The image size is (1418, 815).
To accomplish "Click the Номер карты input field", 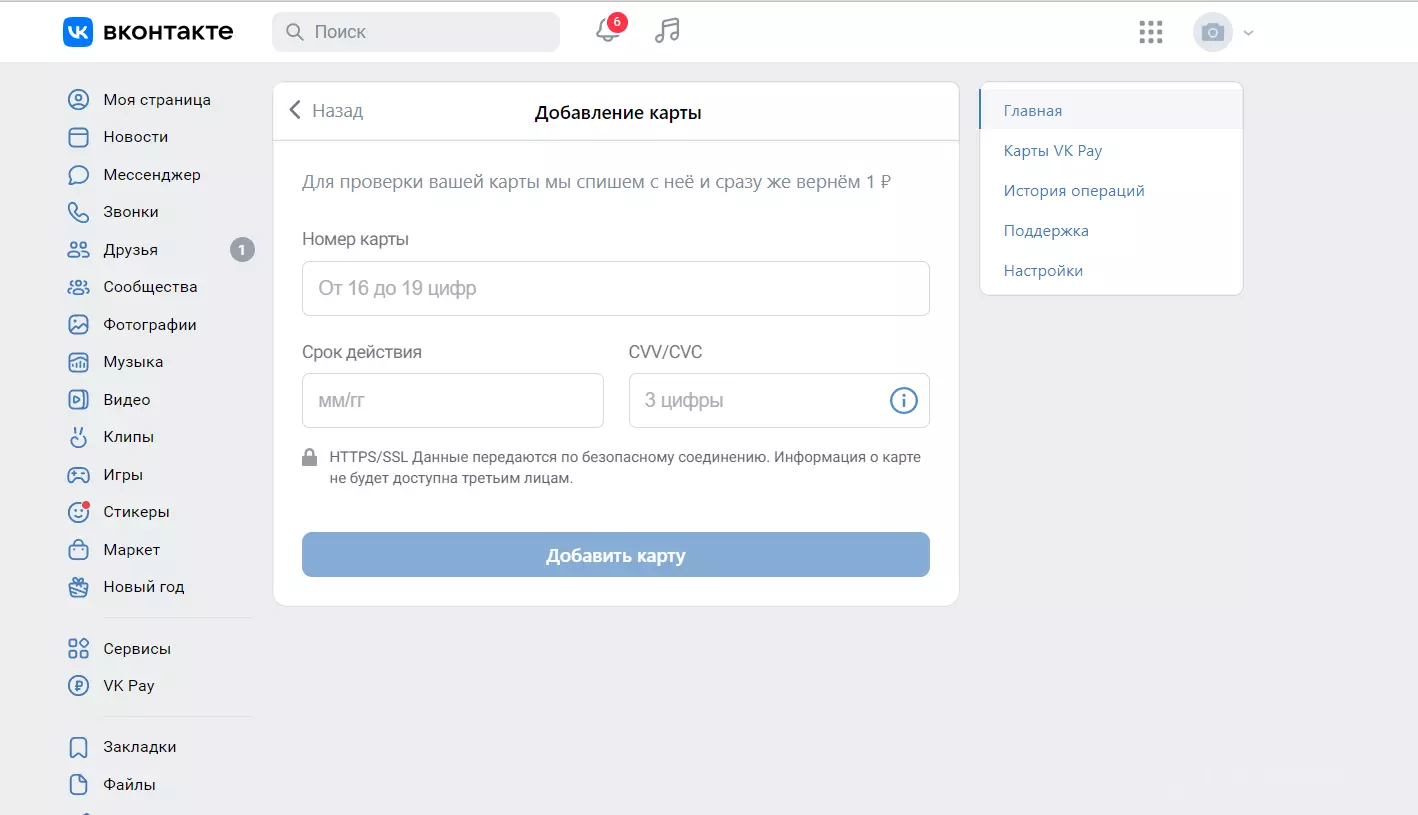I will [x=616, y=289].
